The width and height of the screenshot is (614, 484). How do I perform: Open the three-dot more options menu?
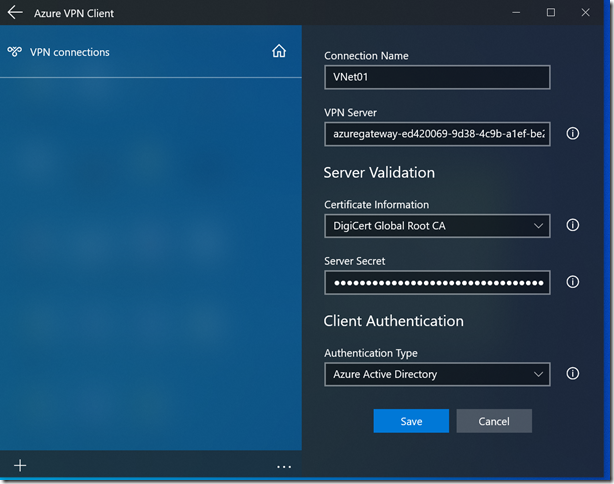click(284, 467)
